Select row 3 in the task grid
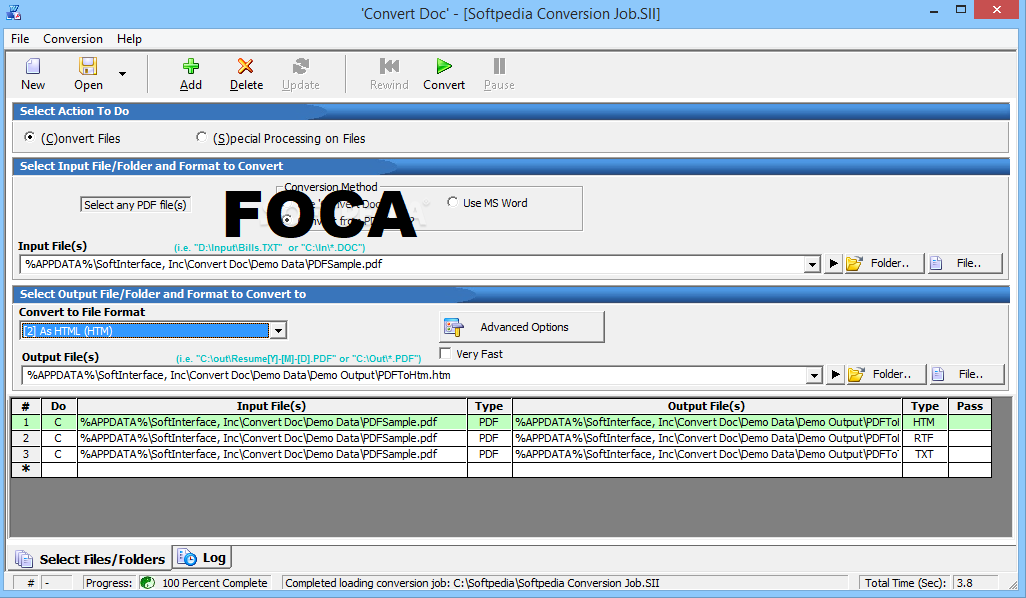The width and height of the screenshot is (1026, 598). 26,454
